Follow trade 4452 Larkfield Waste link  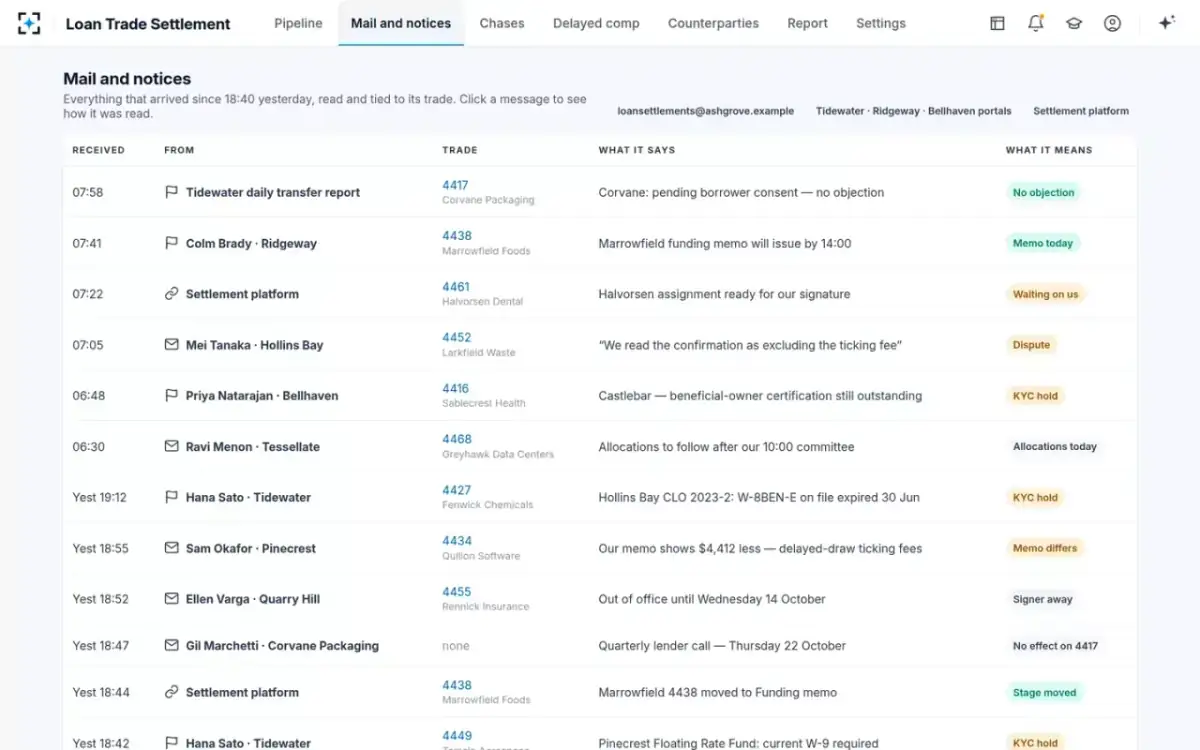point(457,338)
